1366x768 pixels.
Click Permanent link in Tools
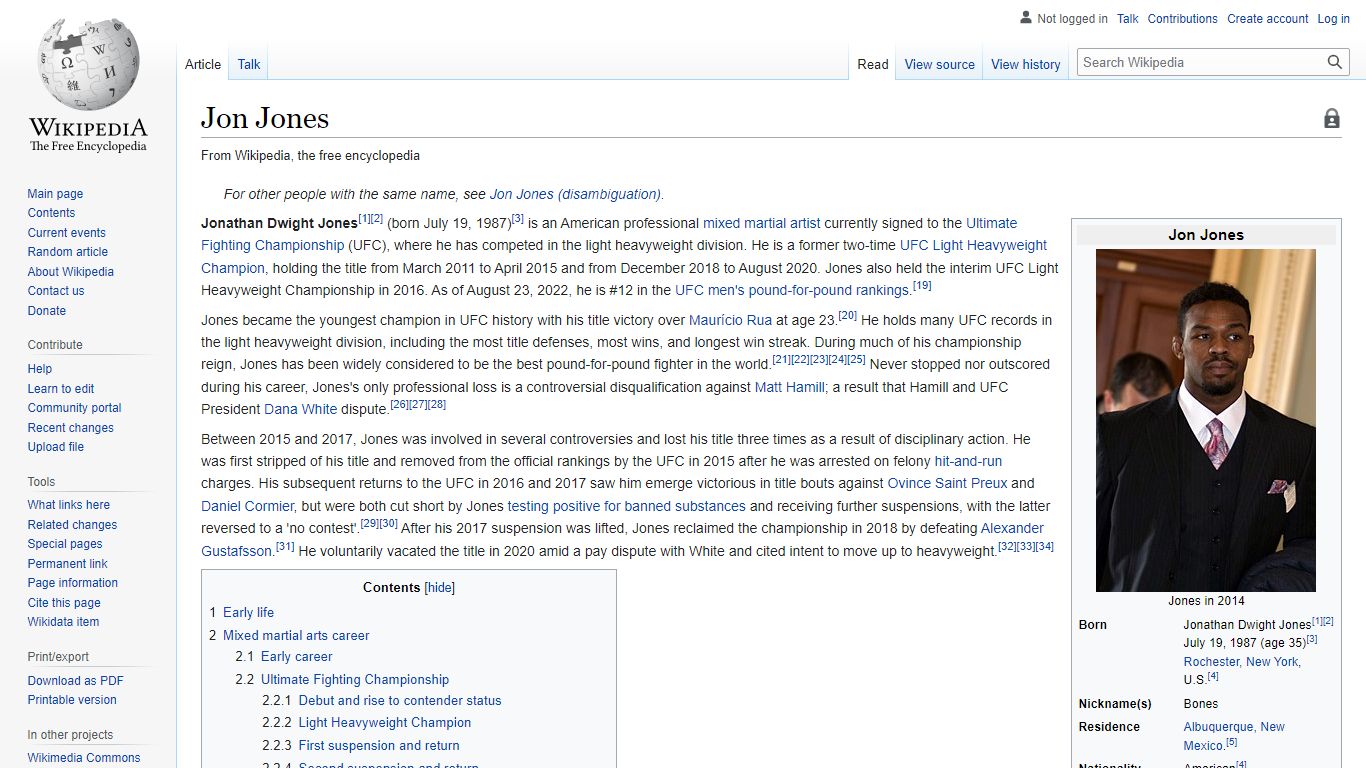pos(68,564)
